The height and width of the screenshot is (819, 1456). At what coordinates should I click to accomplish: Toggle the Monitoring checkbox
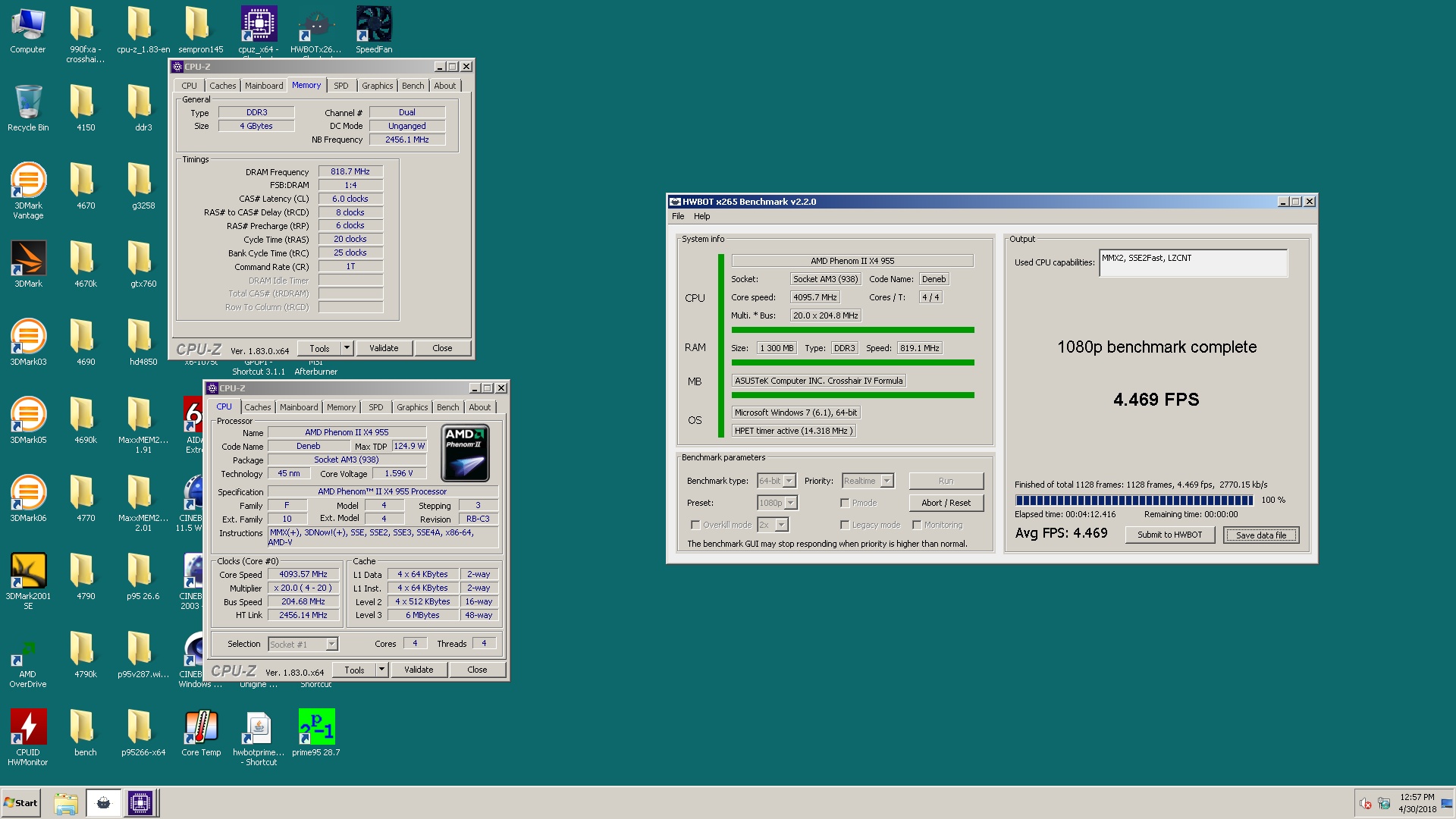point(916,525)
